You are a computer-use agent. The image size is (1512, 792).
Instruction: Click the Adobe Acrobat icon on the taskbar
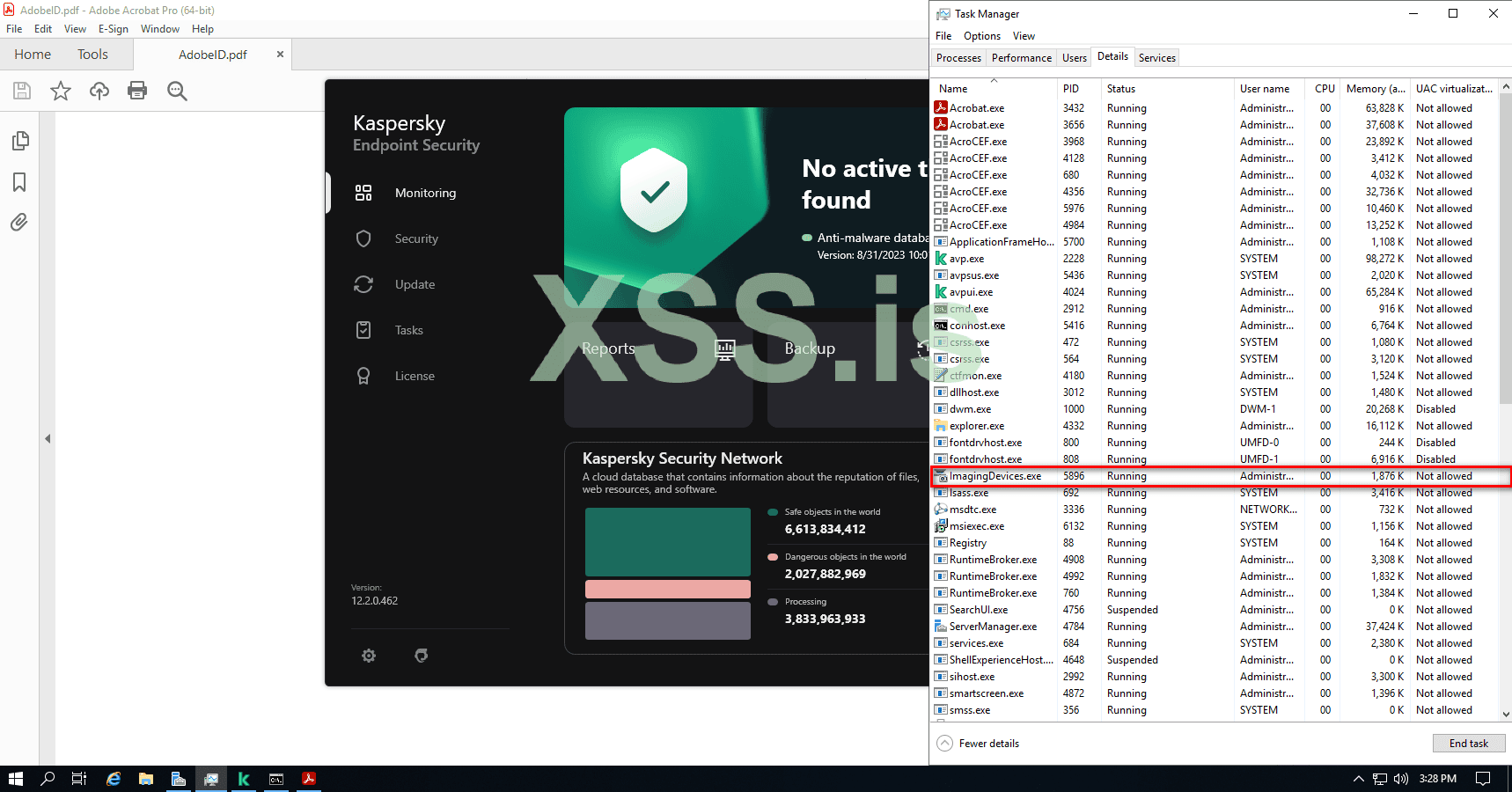coord(309,779)
